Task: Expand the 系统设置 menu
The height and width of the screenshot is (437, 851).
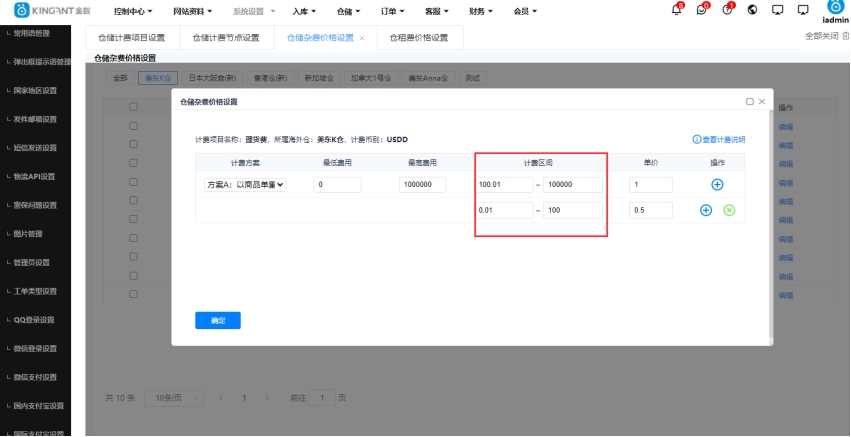Action: click(254, 11)
